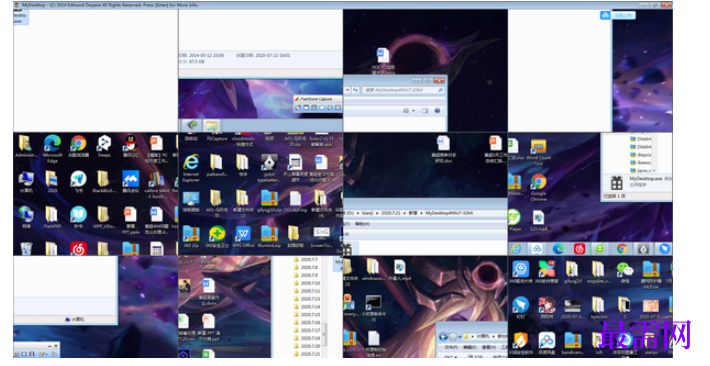Click the Edge taskbar icon
This screenshot has height=366, width=710.
tap(558, 248)
